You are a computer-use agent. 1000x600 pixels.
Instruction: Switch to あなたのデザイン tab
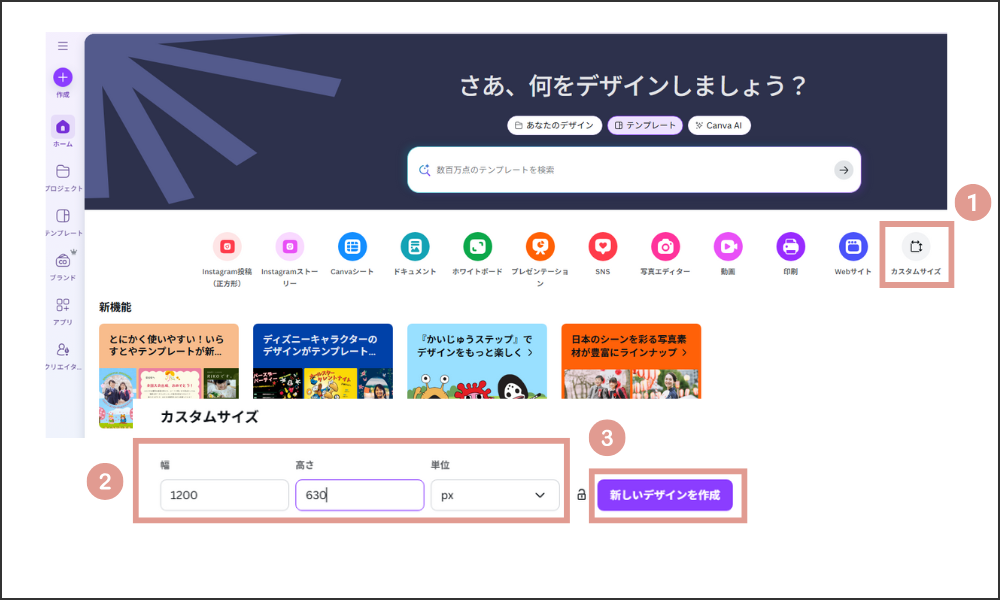click(x=554, y=125)
